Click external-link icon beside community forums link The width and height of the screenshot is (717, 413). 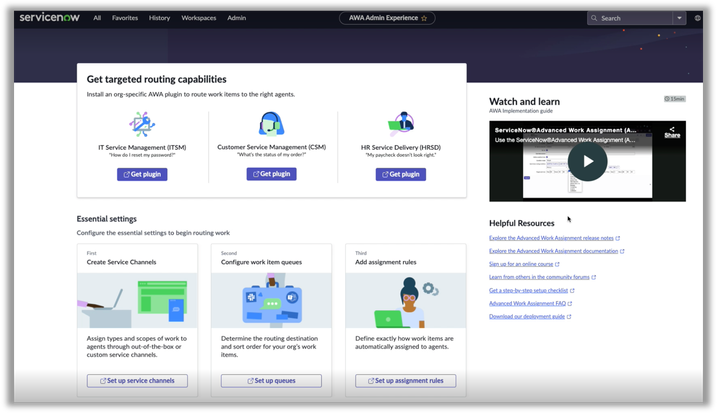[594, 277]
